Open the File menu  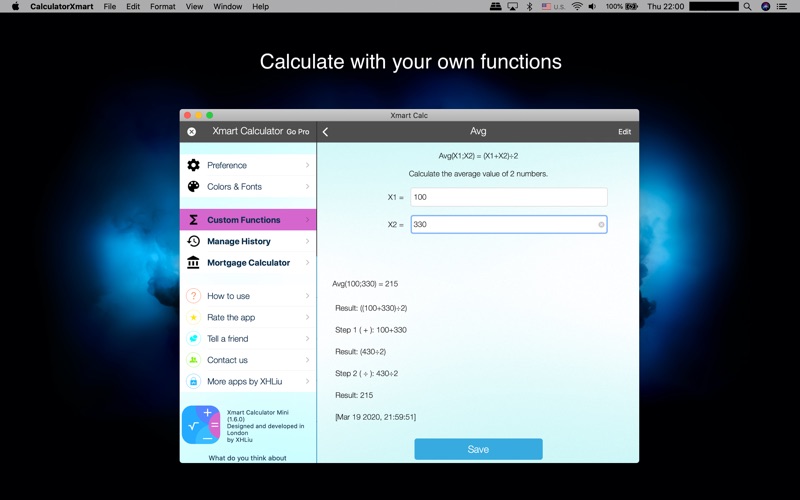(x=110, y=7)
